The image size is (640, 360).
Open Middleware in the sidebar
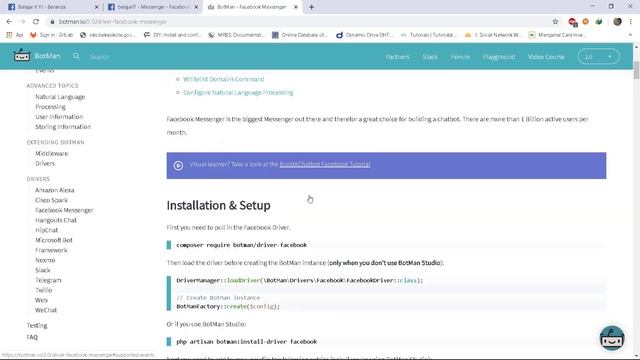[x=51, y=153]
